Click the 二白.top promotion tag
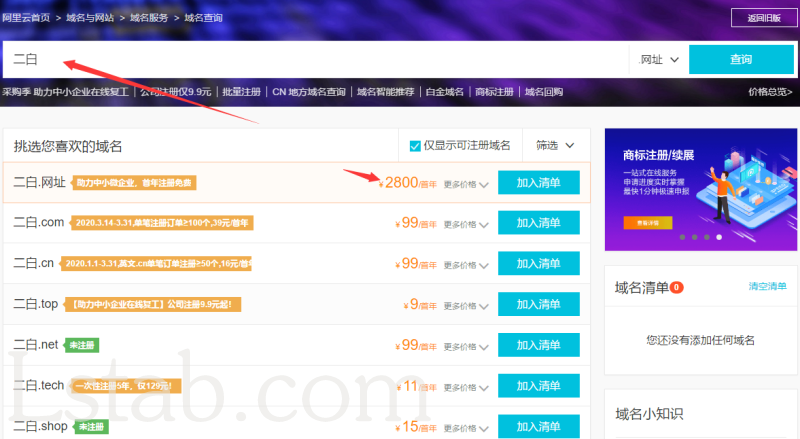The height and width of the screenshot is (439, 800). click(153, 305)
